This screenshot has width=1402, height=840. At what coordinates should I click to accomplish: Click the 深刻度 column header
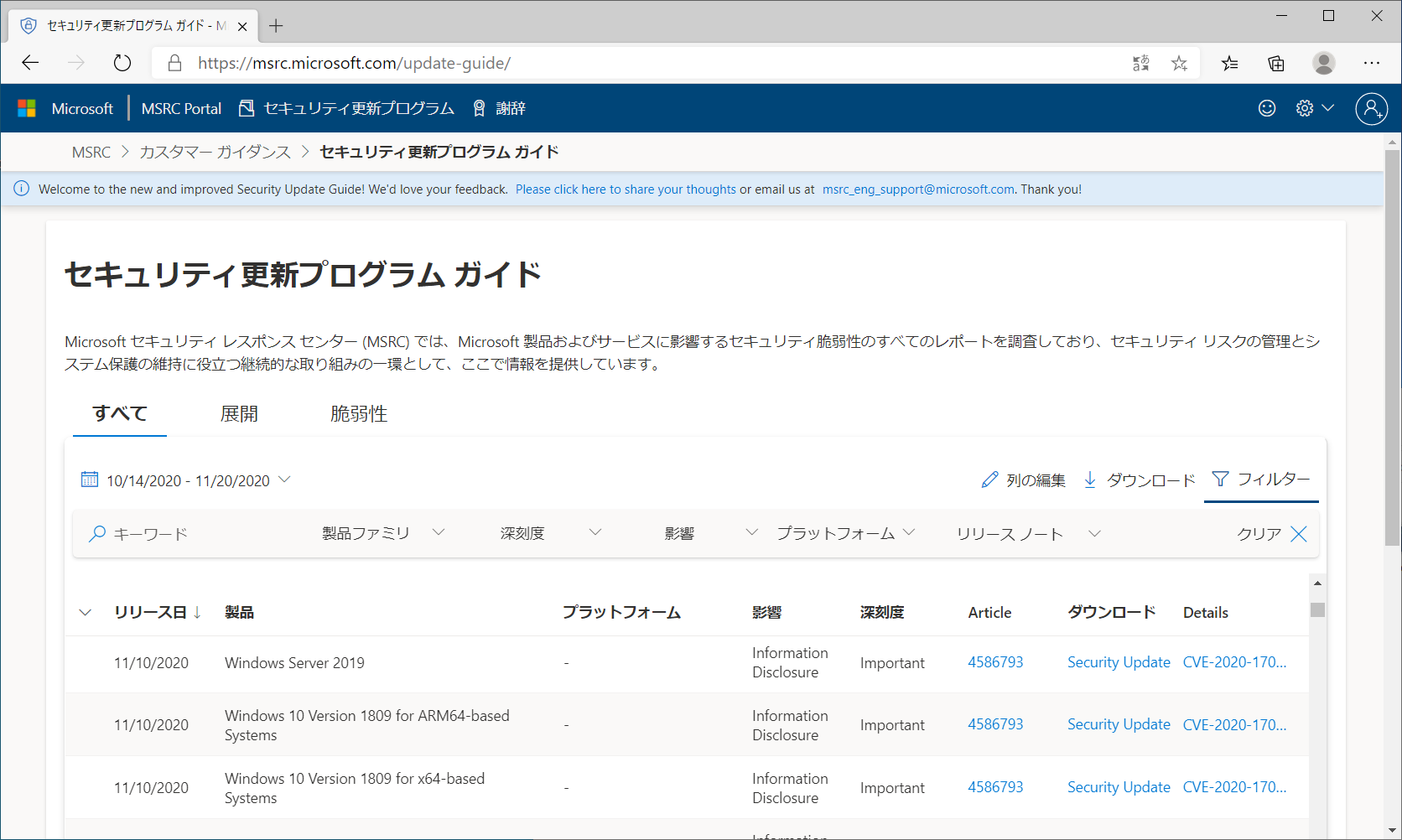point(882,612)
